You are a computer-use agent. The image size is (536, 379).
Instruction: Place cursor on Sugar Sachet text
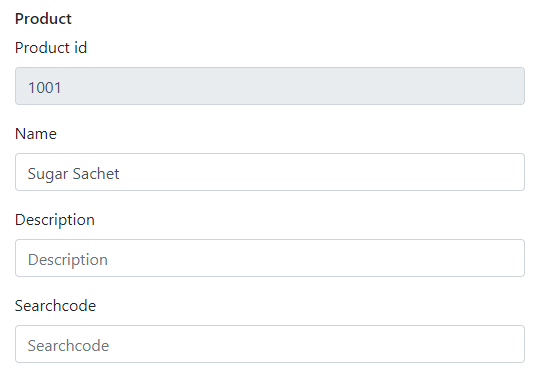point(73,174)
